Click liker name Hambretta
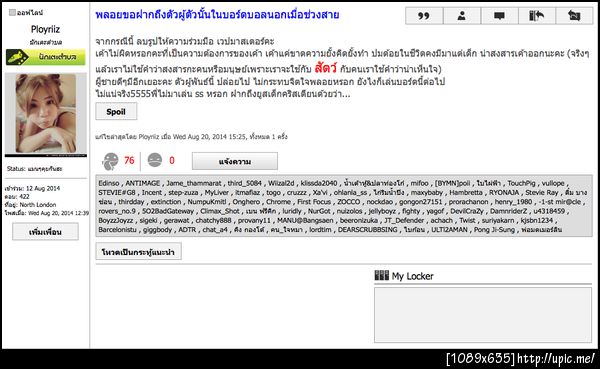 click(x=466, y=192)
